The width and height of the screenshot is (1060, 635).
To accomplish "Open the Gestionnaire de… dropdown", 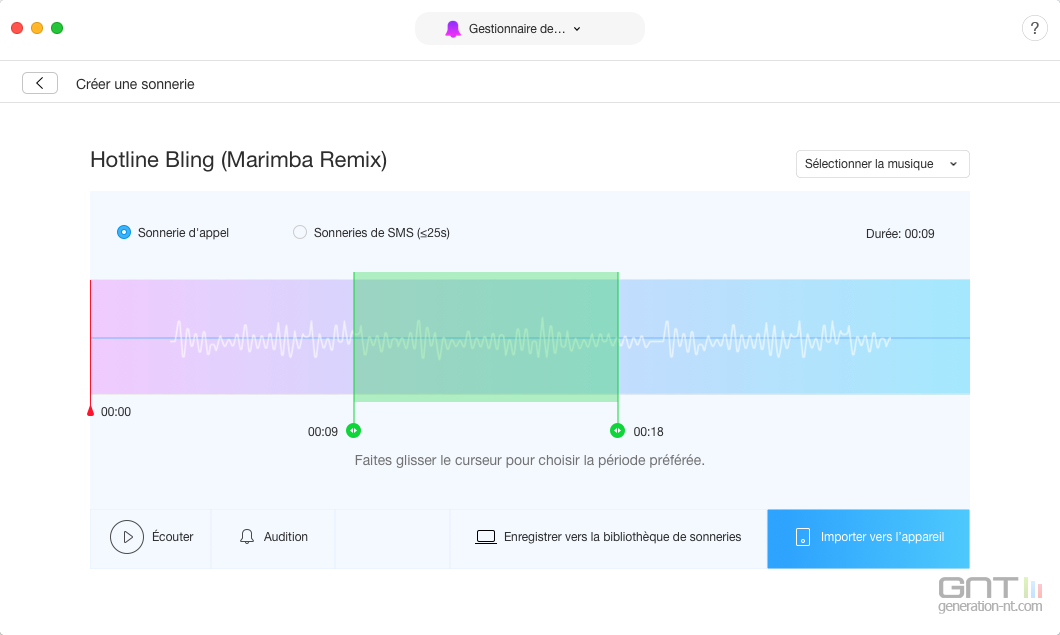I will tap(529, 28).
